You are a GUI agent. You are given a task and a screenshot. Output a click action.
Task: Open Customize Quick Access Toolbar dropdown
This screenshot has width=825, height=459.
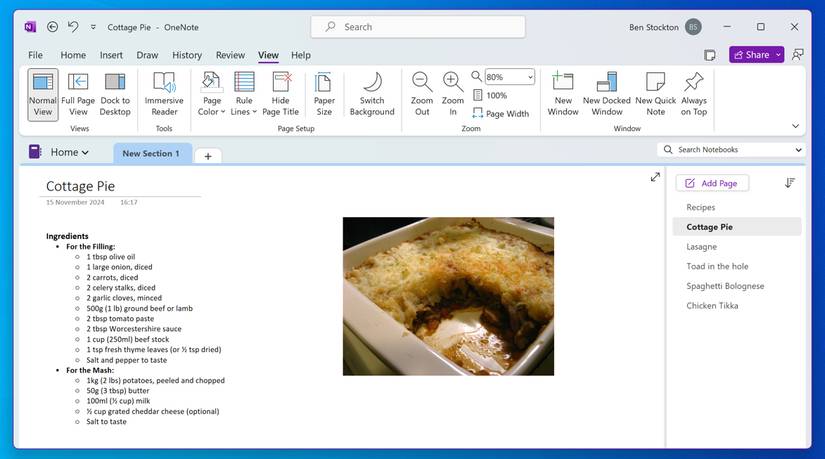pyautogui.click(x=93, y=27)
